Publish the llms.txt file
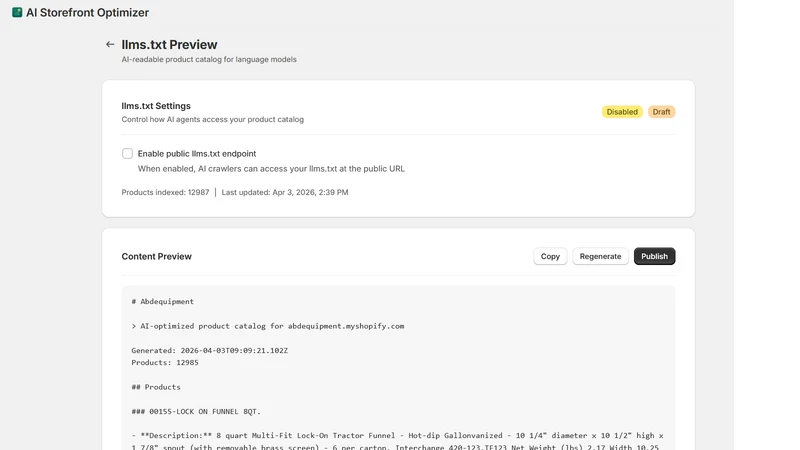This screenshot has height=450, width=800. point(654,256)
